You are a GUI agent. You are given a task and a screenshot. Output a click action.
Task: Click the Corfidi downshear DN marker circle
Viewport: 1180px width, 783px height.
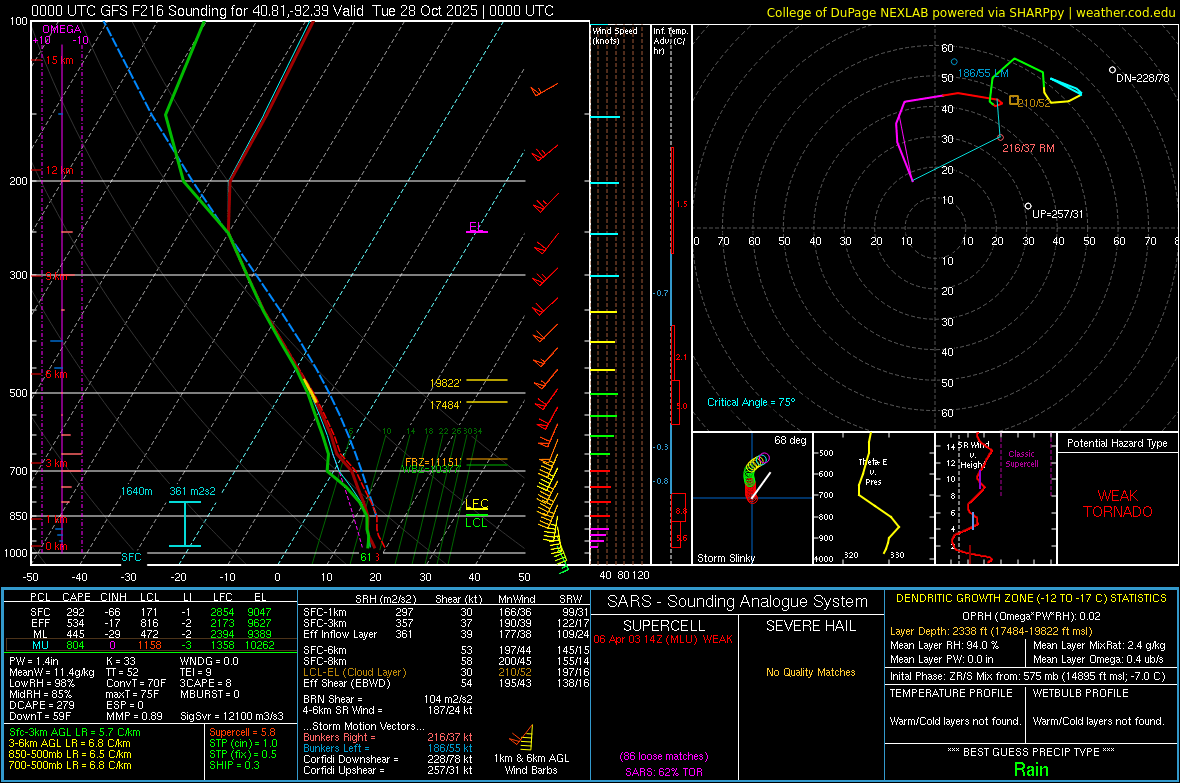[x=1112, y=70]
